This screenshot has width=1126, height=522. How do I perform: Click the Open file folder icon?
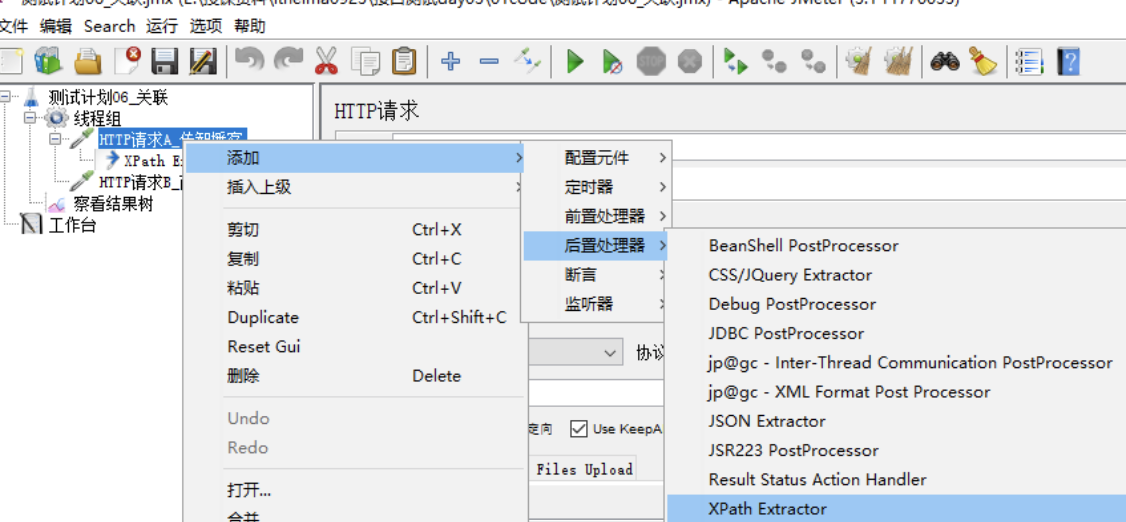(x=88, y=62)
